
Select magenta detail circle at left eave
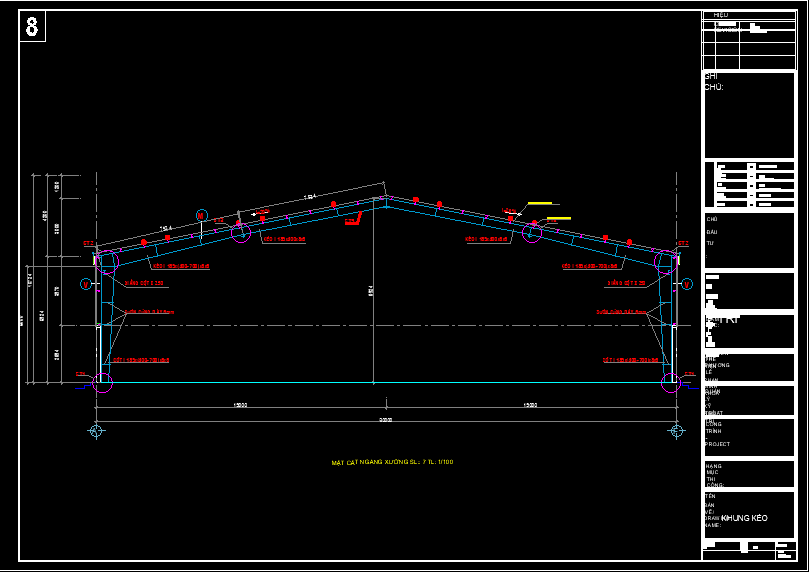pyautogui.click(x=107, y=262)
